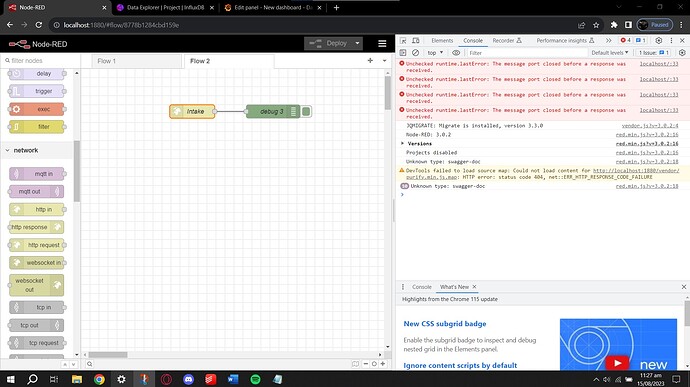Viewport: 690px width, 387px height.
Task: Click the canvas horizontal scrollbar
Action: click(x=108, y=354)
